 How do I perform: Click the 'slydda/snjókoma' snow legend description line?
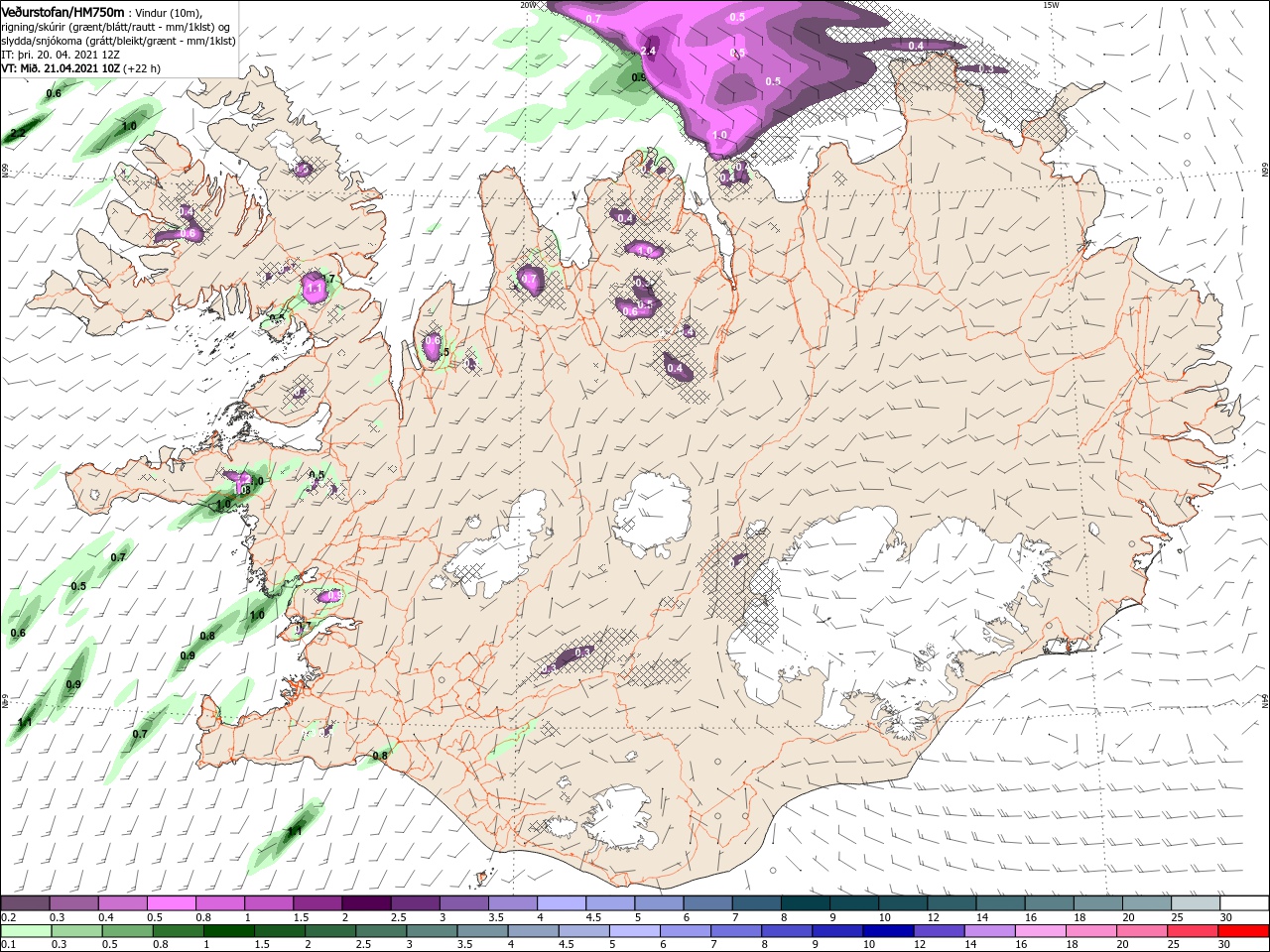(118, 41)
